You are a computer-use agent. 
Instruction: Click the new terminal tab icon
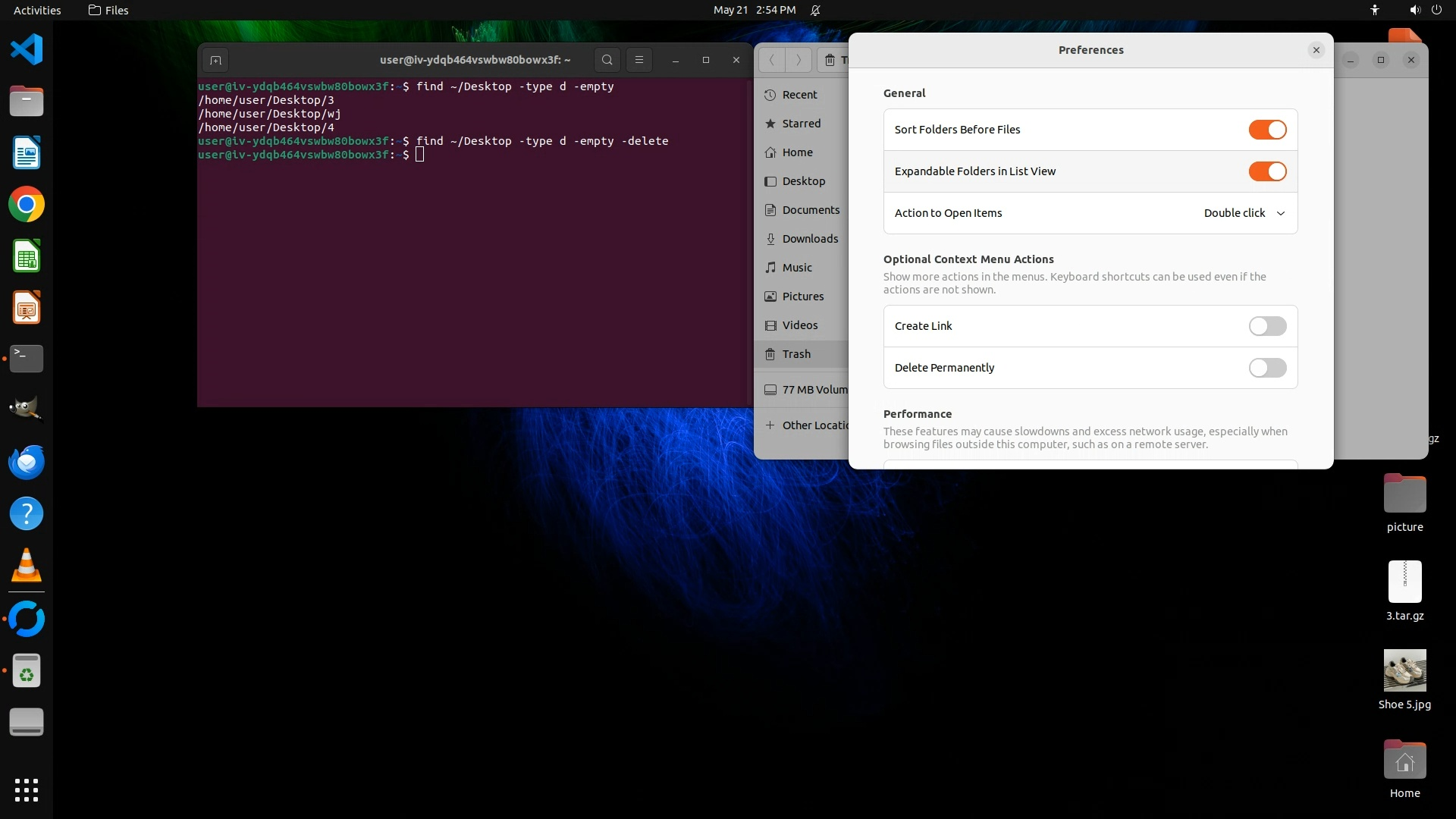(215, 60)
